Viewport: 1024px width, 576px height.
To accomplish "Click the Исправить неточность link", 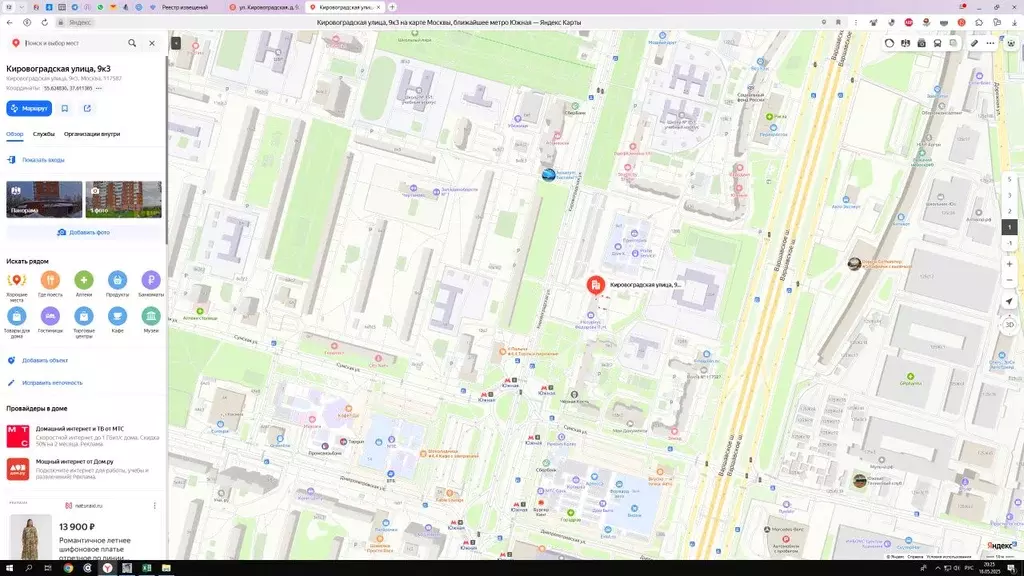I will pyautogui.click(x=52, y=383).
